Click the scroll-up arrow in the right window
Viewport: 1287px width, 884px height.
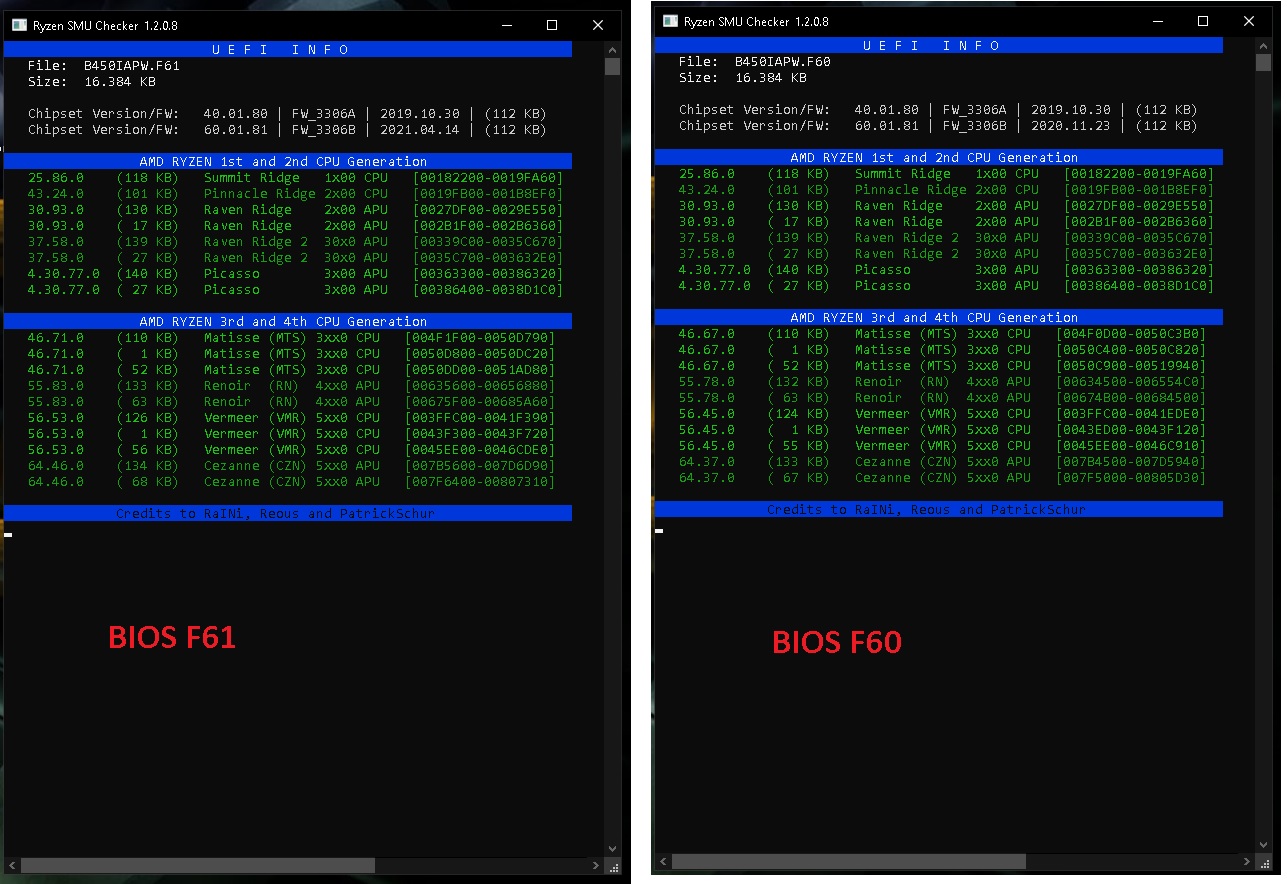tap(1263, 44)
